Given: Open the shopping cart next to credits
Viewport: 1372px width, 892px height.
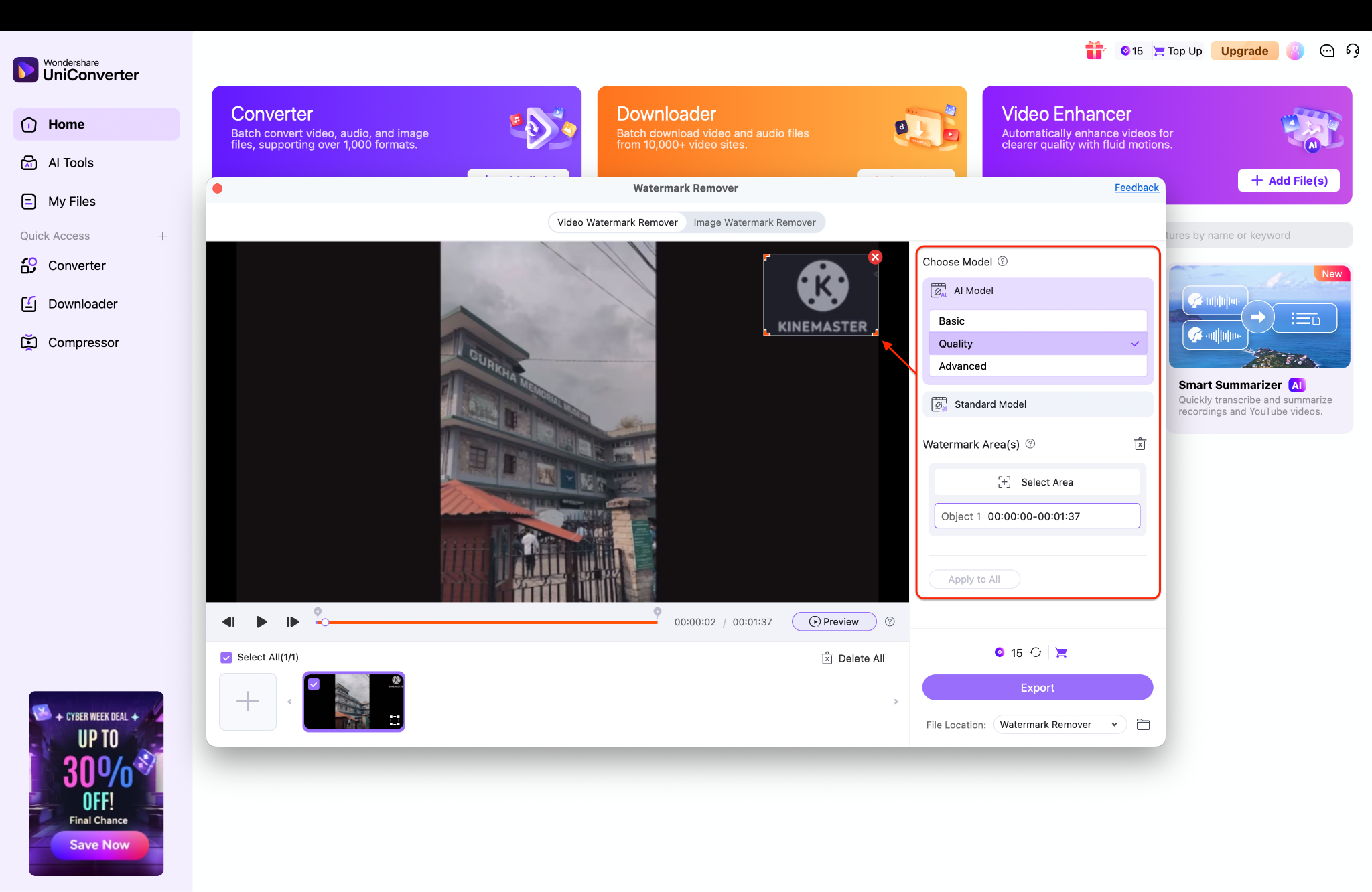Looking at the screenshot, I should click(x=1060, y=652).
